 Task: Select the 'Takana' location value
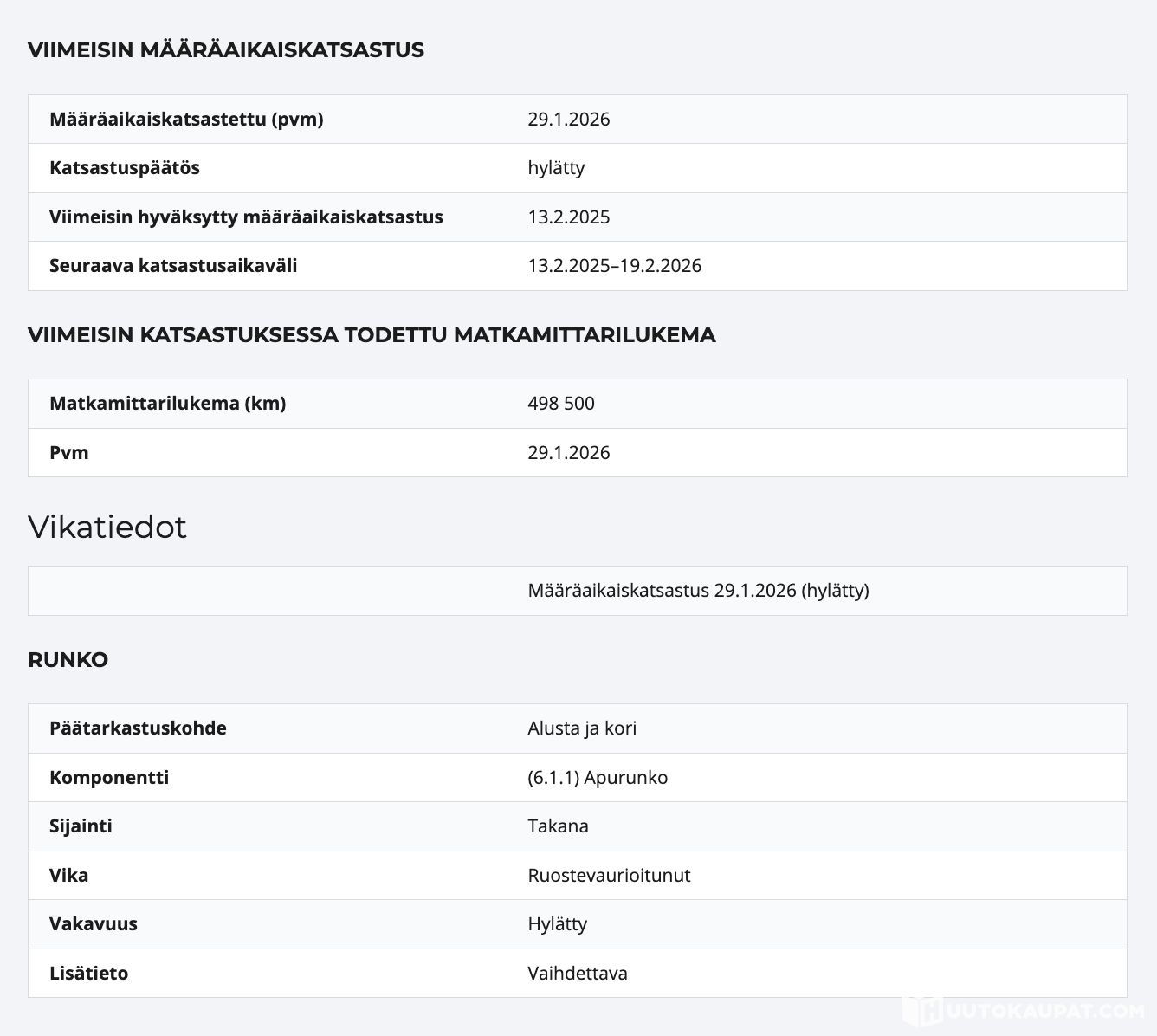[558, 826]
